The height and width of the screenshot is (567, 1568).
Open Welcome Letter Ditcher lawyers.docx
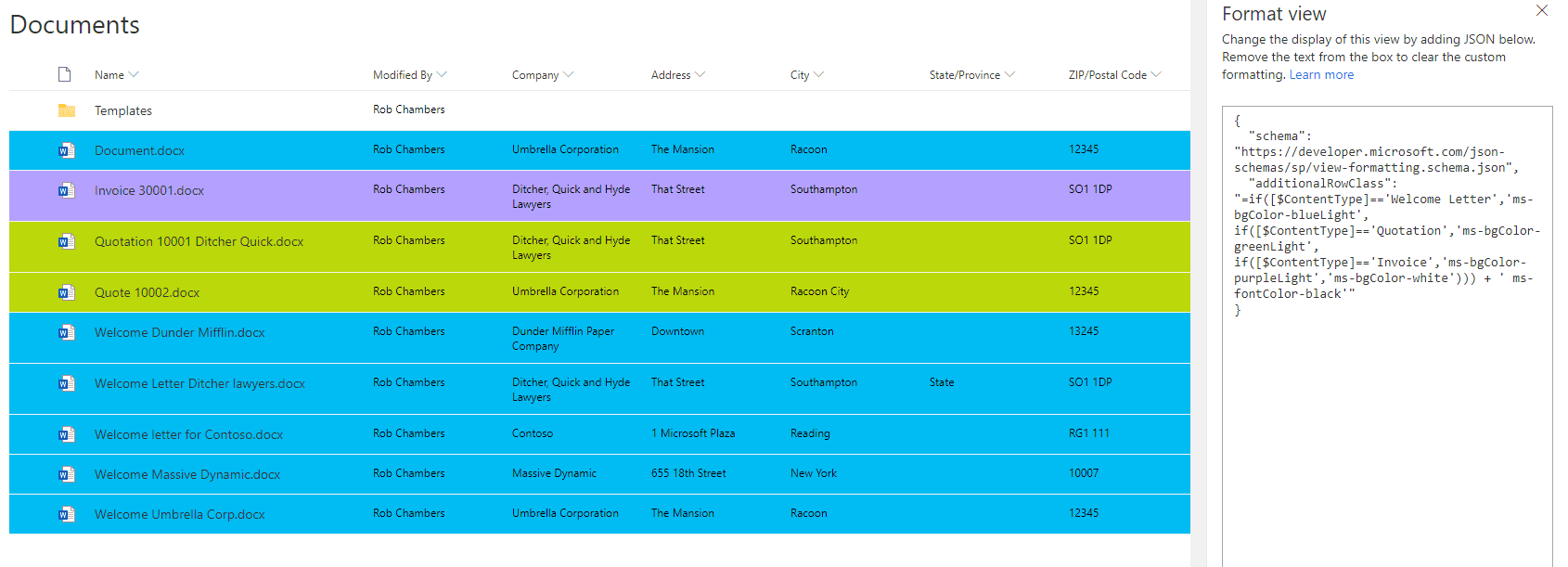click(x=199, y=383)
